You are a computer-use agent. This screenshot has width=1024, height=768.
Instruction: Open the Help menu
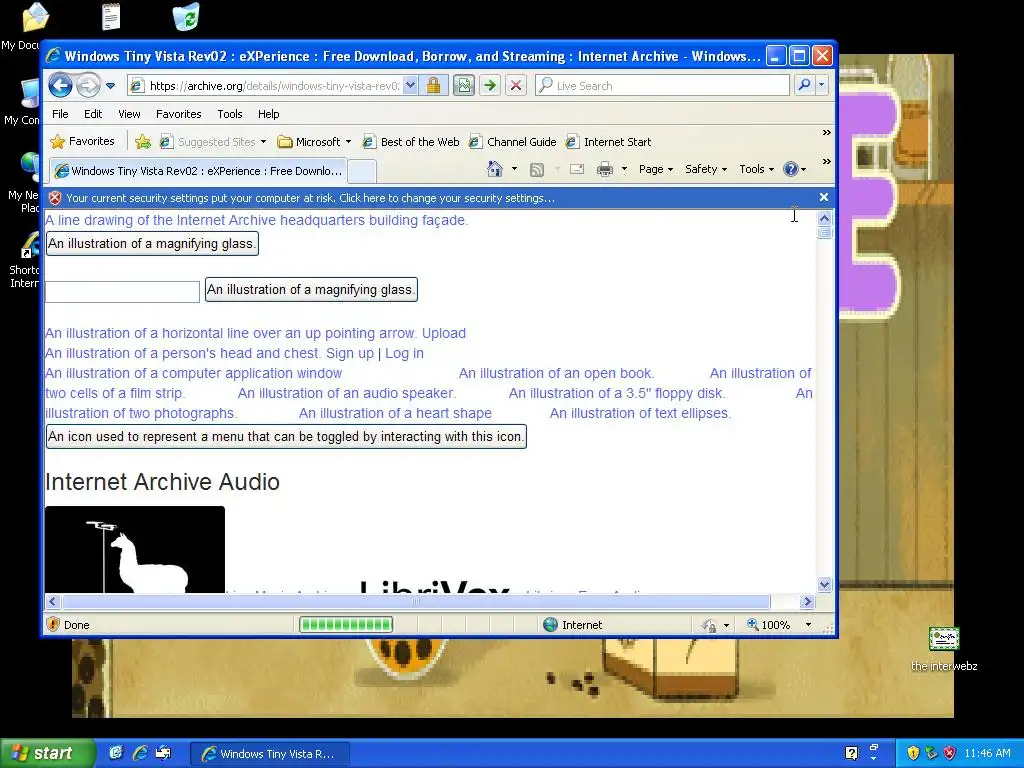pos(268,114)
